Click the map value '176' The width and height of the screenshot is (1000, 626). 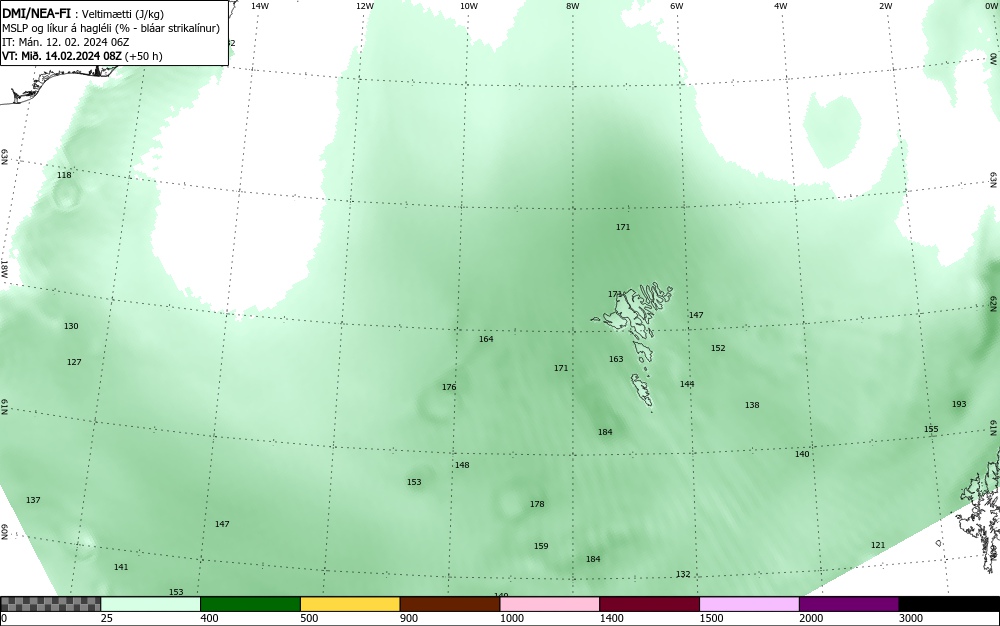(x=449, y=388)
